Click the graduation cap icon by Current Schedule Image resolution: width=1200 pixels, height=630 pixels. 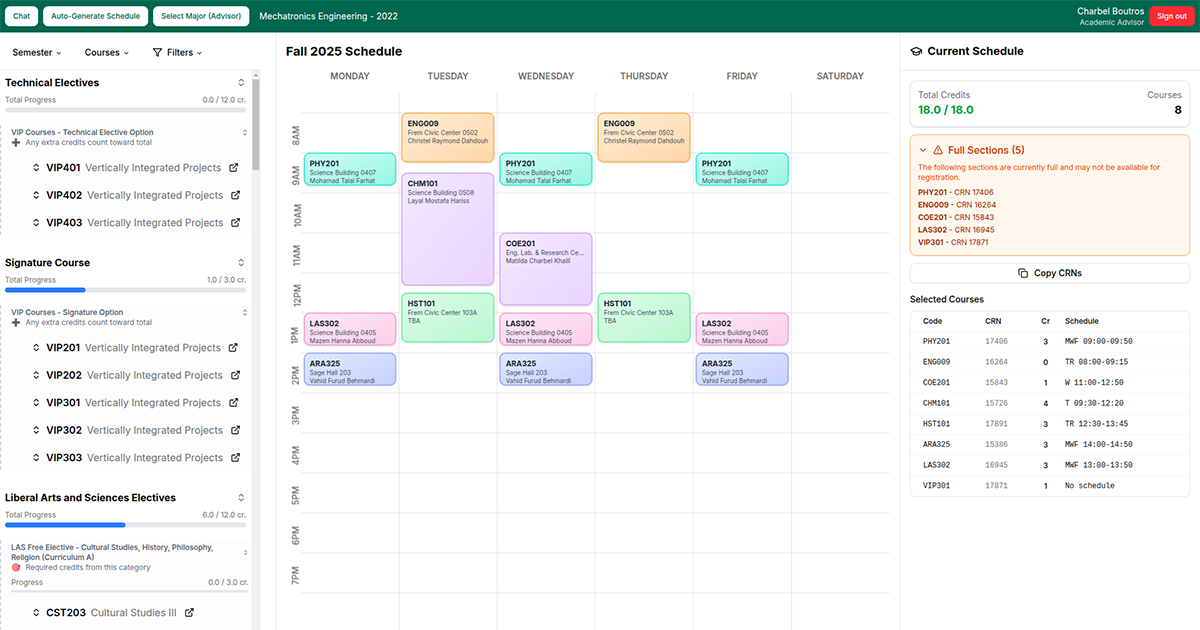click(x=916, y=51)
